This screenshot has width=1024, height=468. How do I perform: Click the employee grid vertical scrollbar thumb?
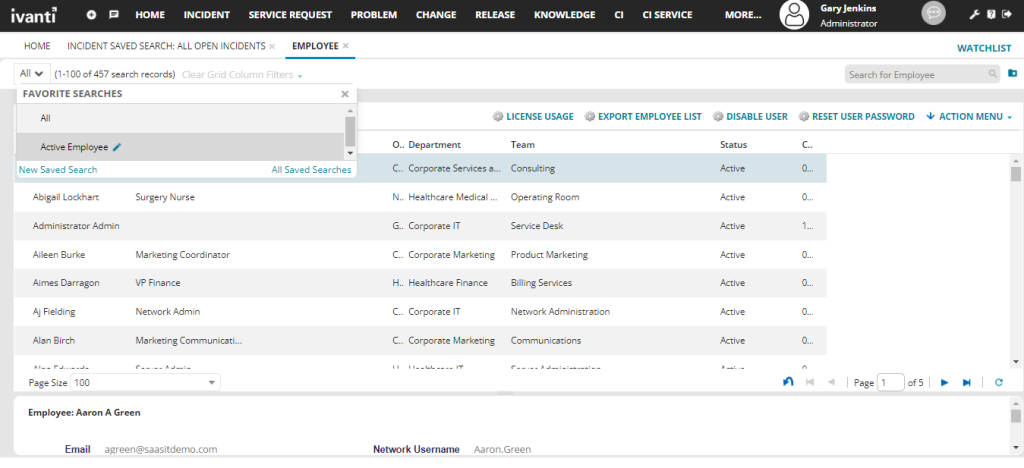[x=1016, y=174]
